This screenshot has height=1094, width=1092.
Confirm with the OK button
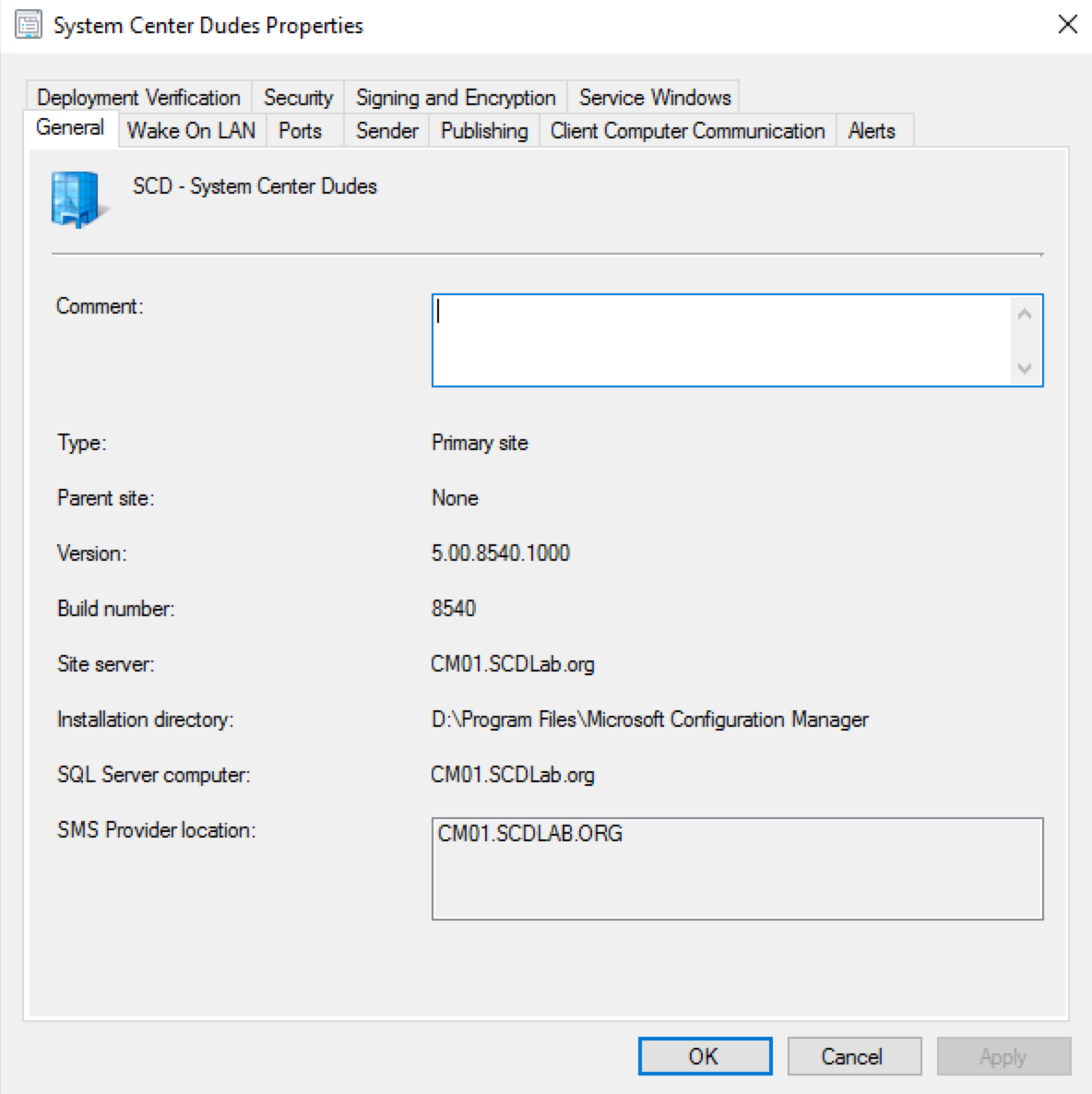point(705,1056)
